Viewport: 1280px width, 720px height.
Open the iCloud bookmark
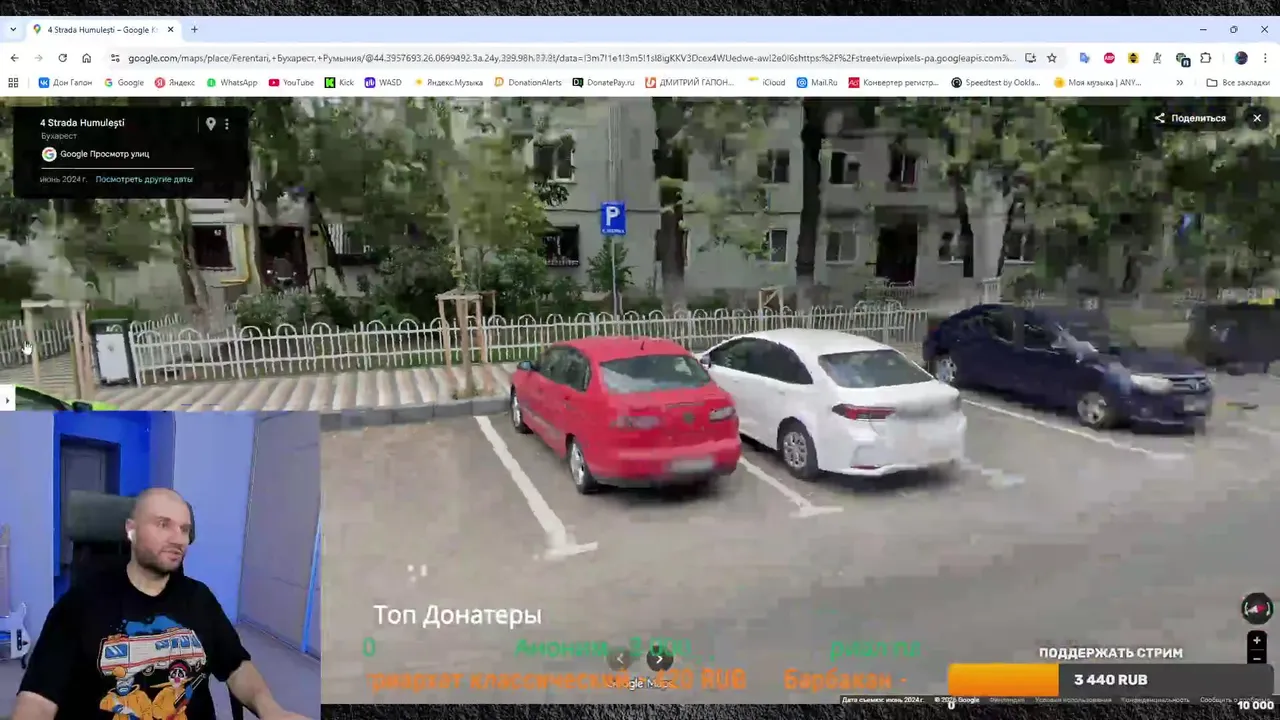coord(766,82)
